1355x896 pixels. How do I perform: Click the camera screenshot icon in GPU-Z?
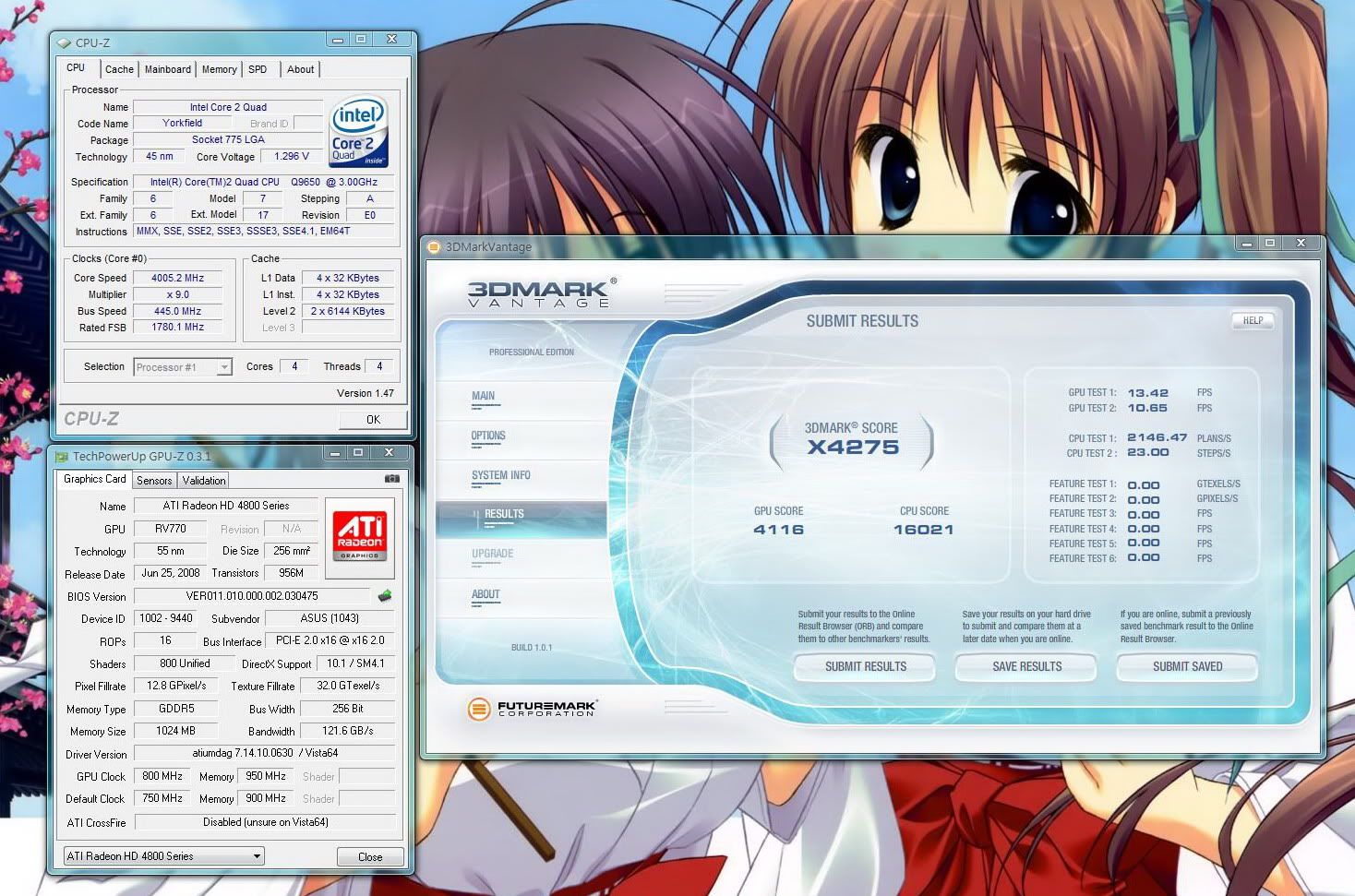tap(392, 479)
